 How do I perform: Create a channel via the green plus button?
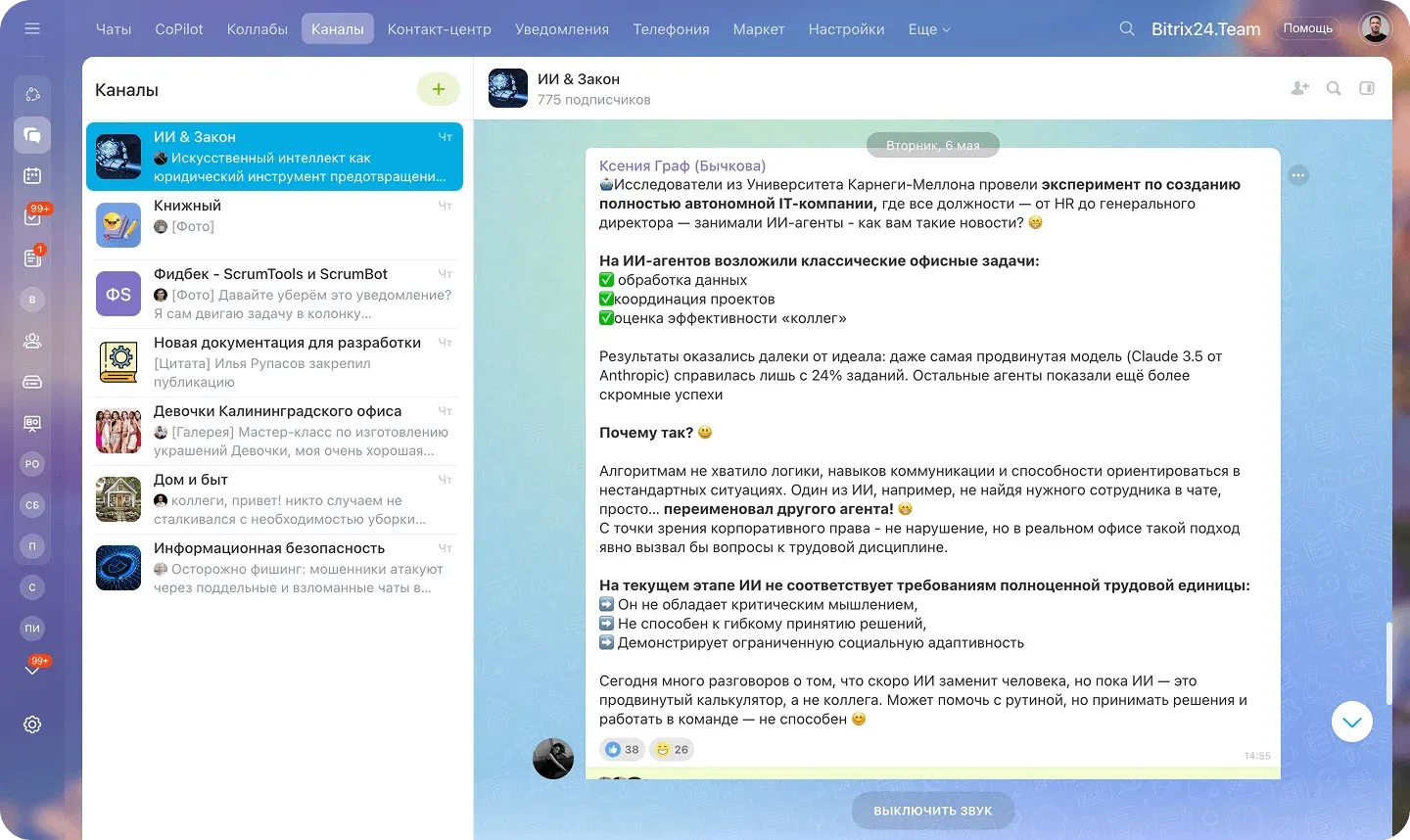[x=439, y=89]
